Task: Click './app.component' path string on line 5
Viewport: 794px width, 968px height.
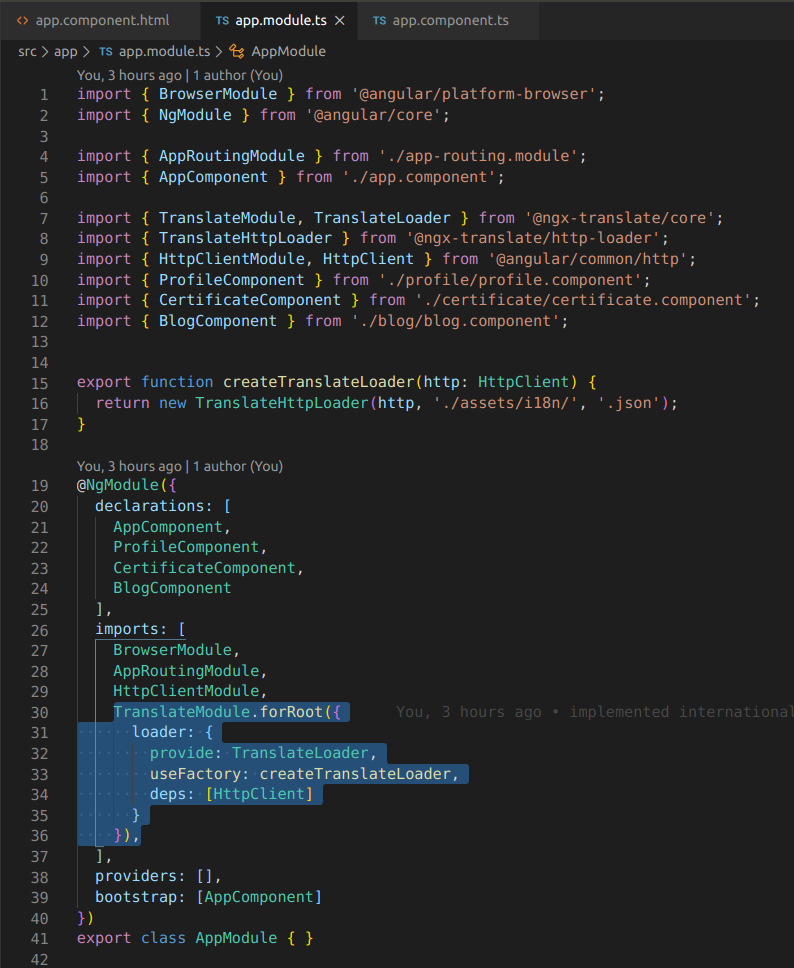Action: pos(419,177)
